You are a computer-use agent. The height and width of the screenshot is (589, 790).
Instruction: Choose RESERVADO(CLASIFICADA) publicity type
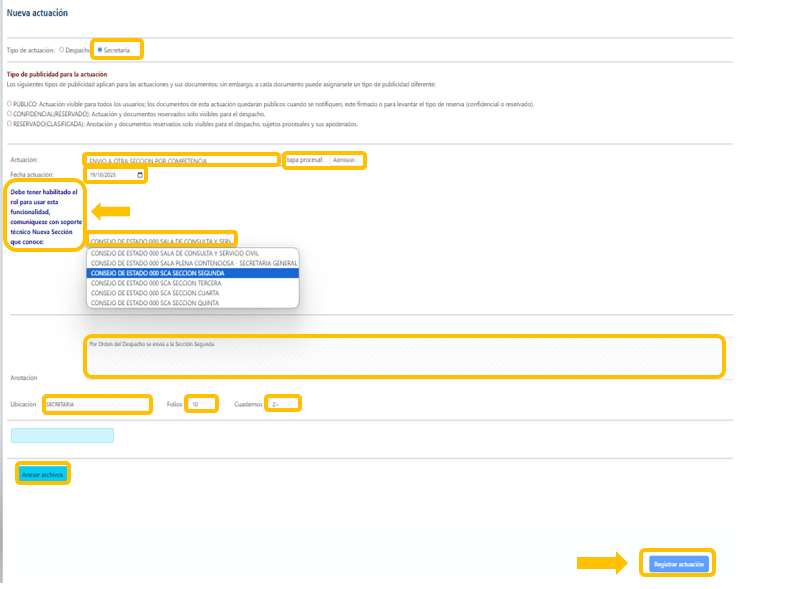coord(9,124)
